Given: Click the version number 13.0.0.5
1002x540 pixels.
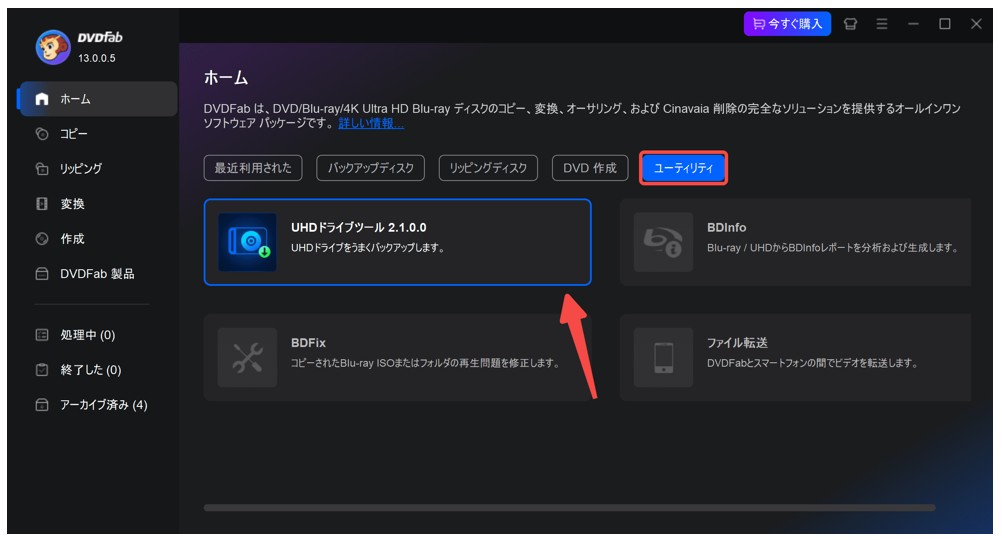Looking at the screenshot, I should [96, 58].
